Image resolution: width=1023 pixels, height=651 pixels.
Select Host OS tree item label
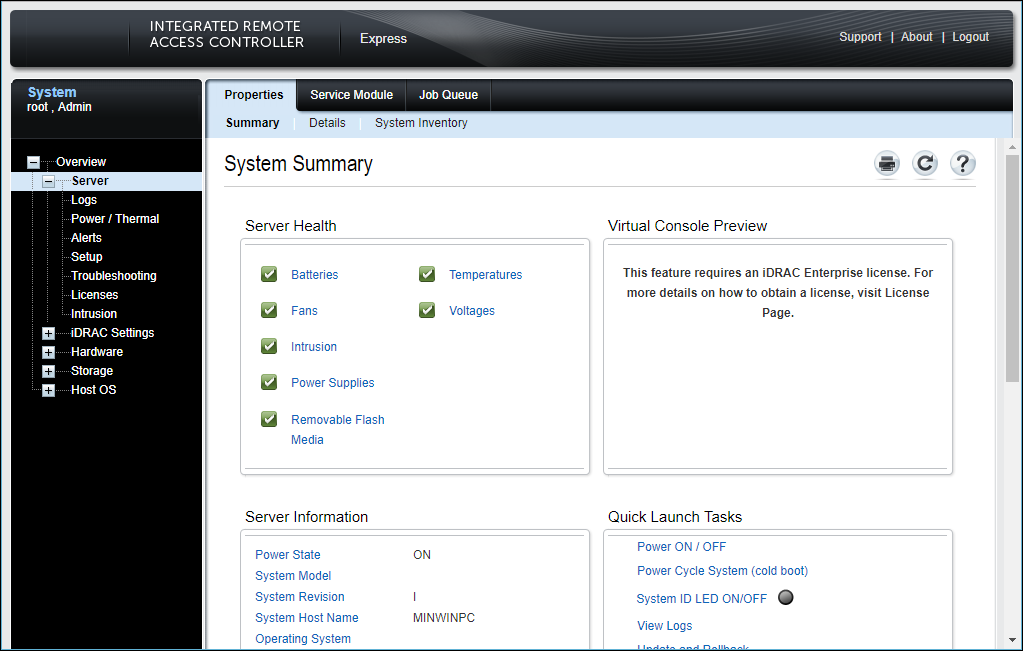click(93, 389)
